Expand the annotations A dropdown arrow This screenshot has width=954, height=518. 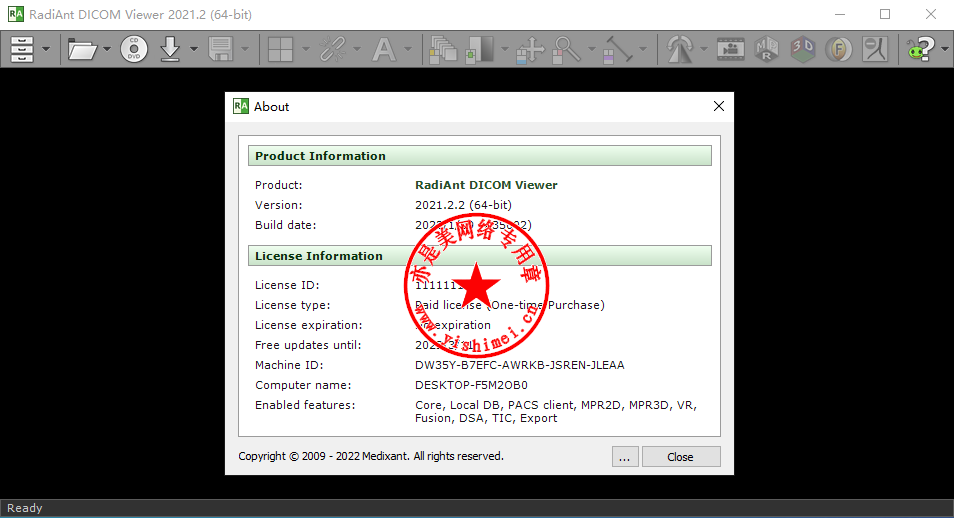[408, 49]
